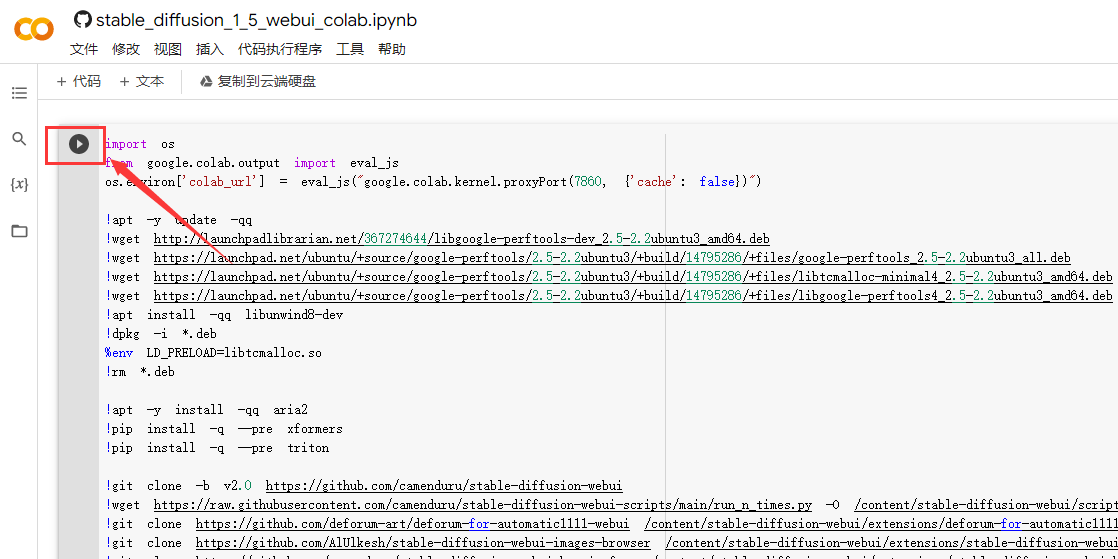Click the '!pip install -q --pre xformers' line
The image size is (1118, 559).
point(224,429)
